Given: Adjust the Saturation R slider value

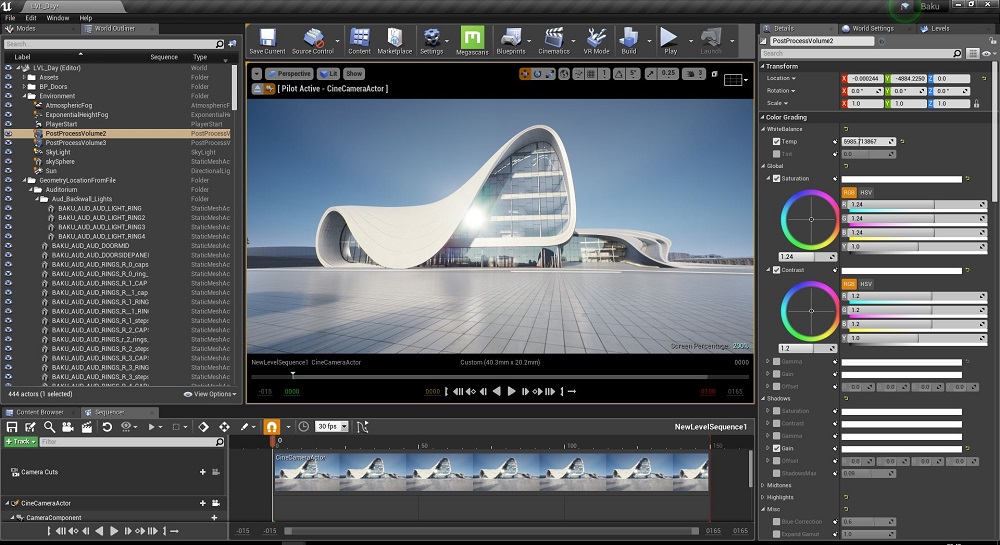Looking at the screenshot, I should click(x=915, y=205).
